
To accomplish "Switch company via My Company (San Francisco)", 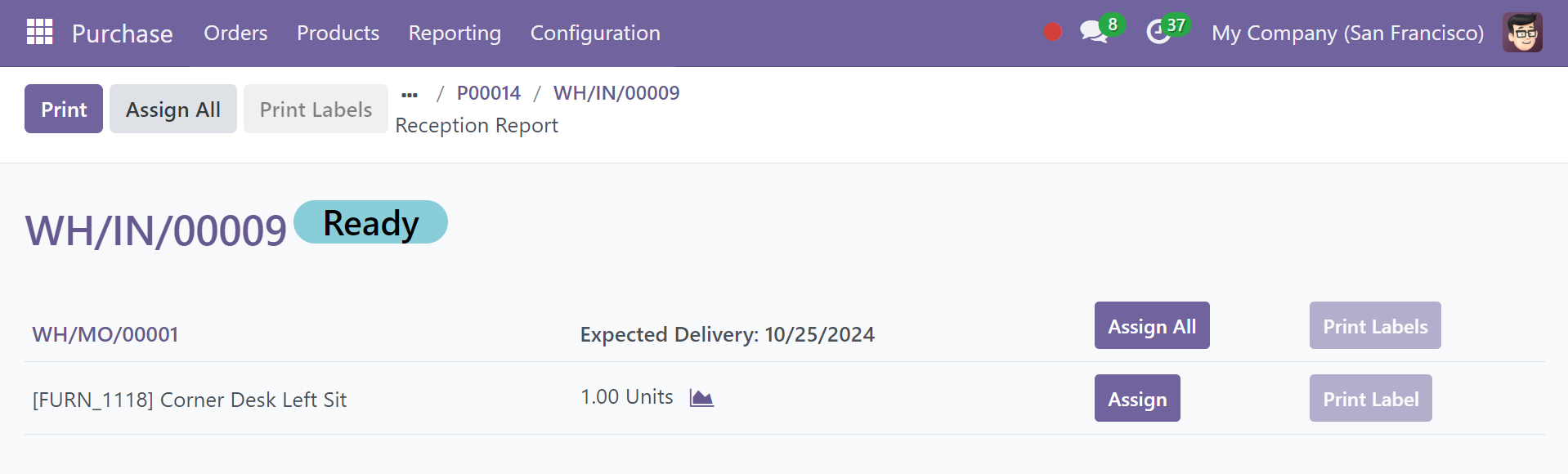I will tap(1347, 33).
